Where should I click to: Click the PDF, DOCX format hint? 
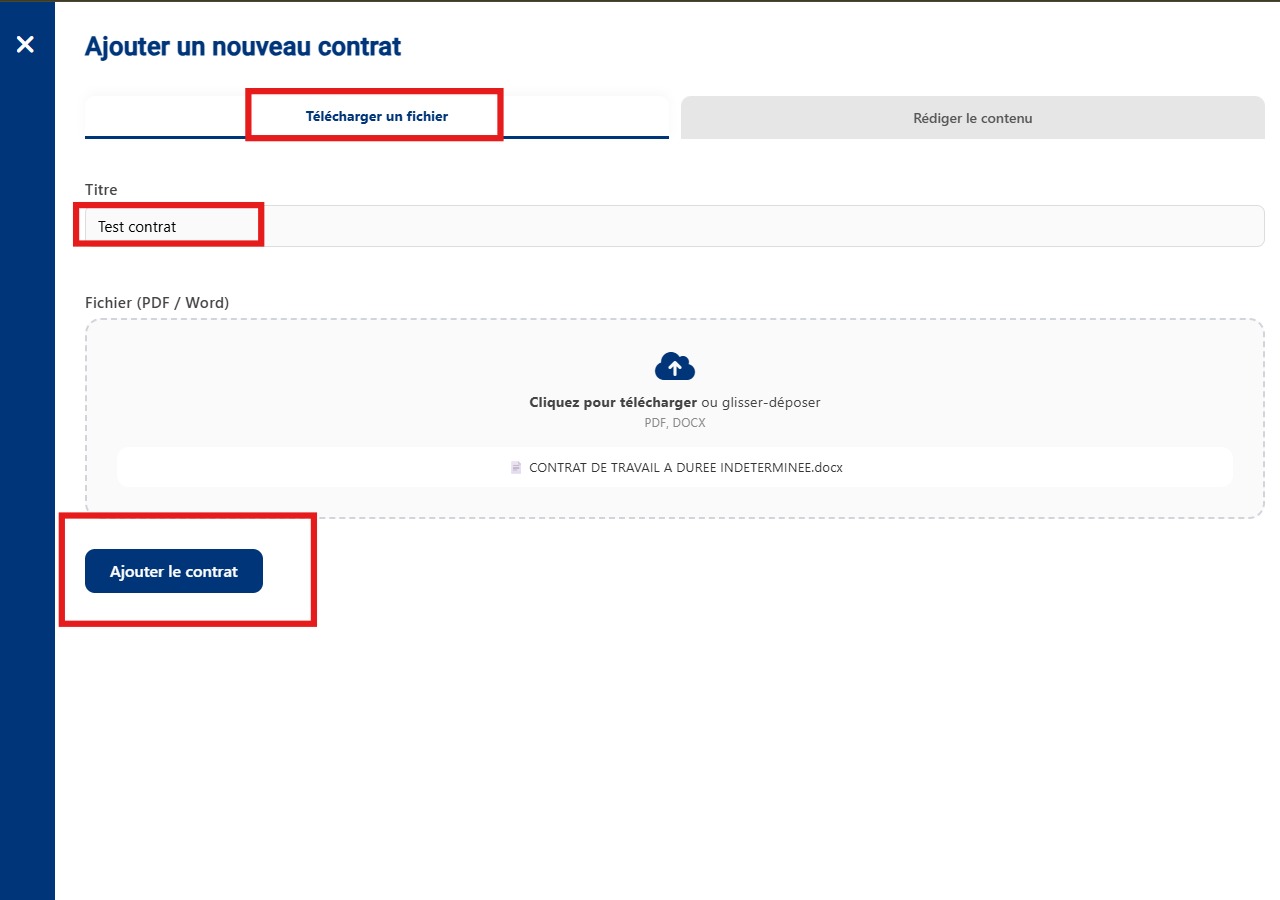pos(675,423)
